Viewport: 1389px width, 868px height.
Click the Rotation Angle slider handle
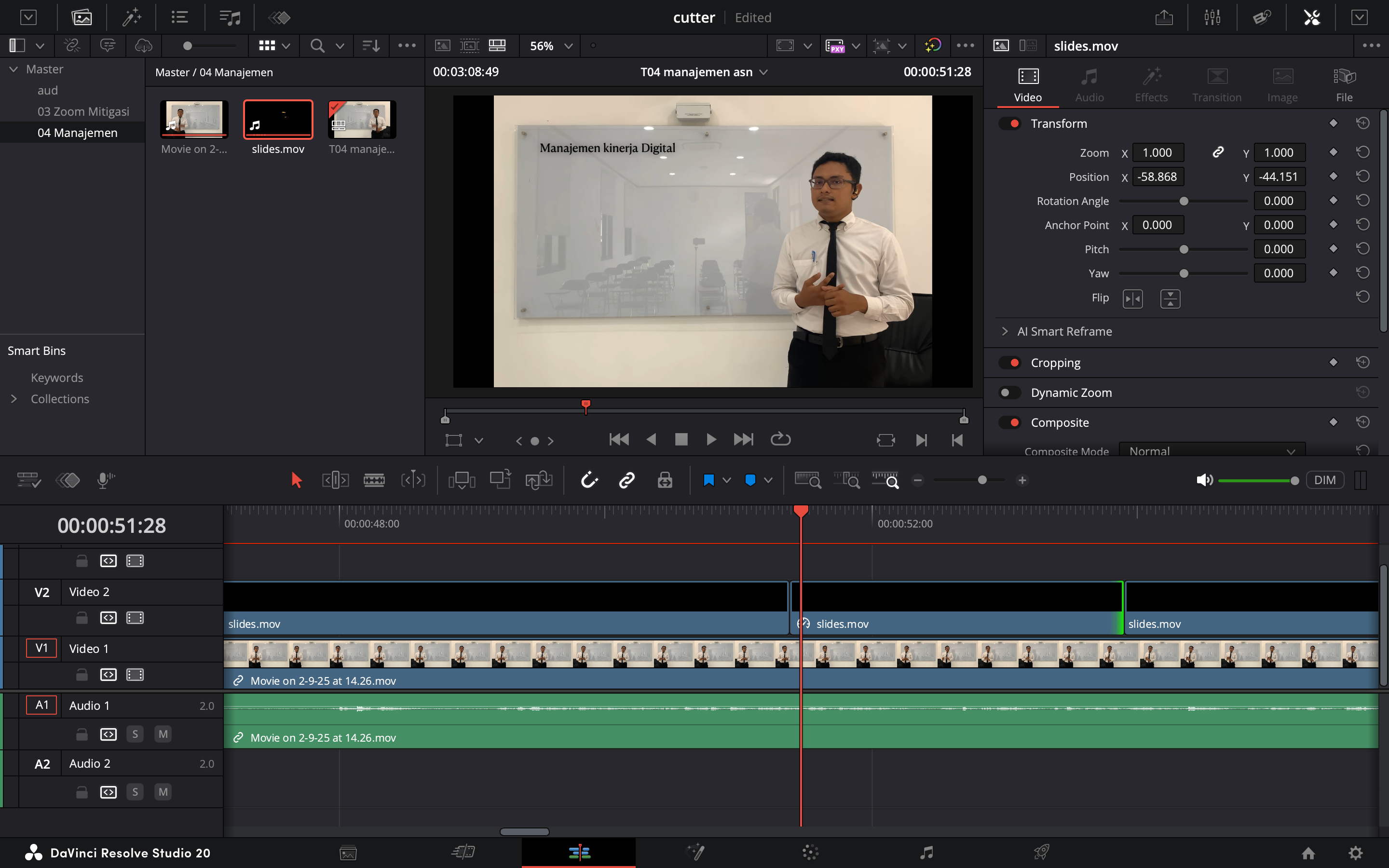coord(1184,201)
